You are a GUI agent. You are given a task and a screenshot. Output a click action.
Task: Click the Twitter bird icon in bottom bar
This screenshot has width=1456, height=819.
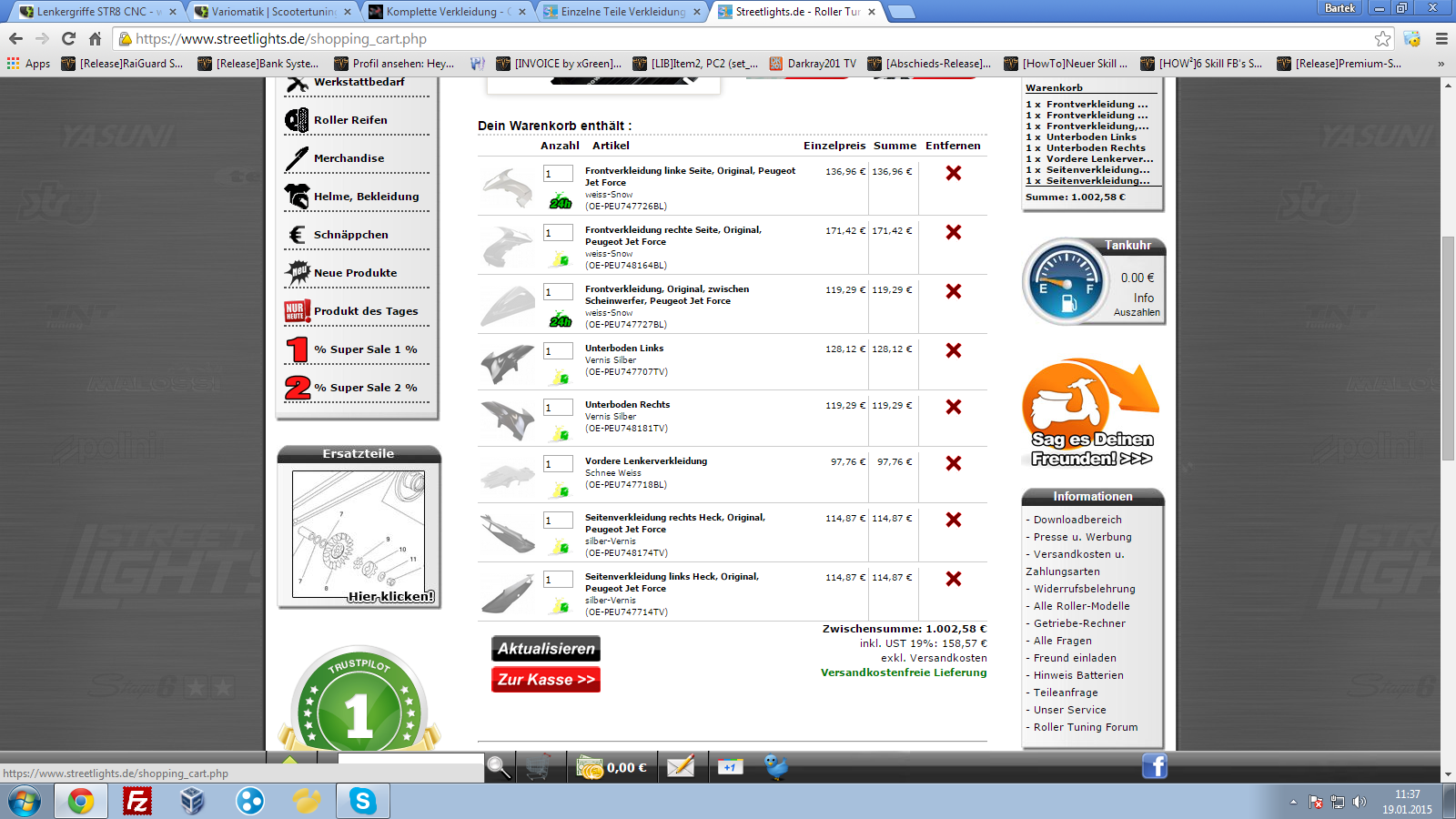click(x=776, y=766)
